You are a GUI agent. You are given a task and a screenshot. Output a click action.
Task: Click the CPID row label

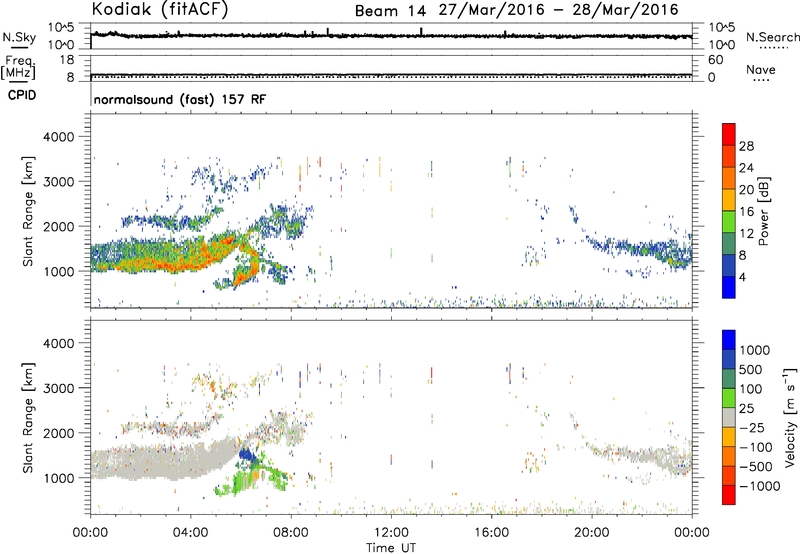[22, 95]
